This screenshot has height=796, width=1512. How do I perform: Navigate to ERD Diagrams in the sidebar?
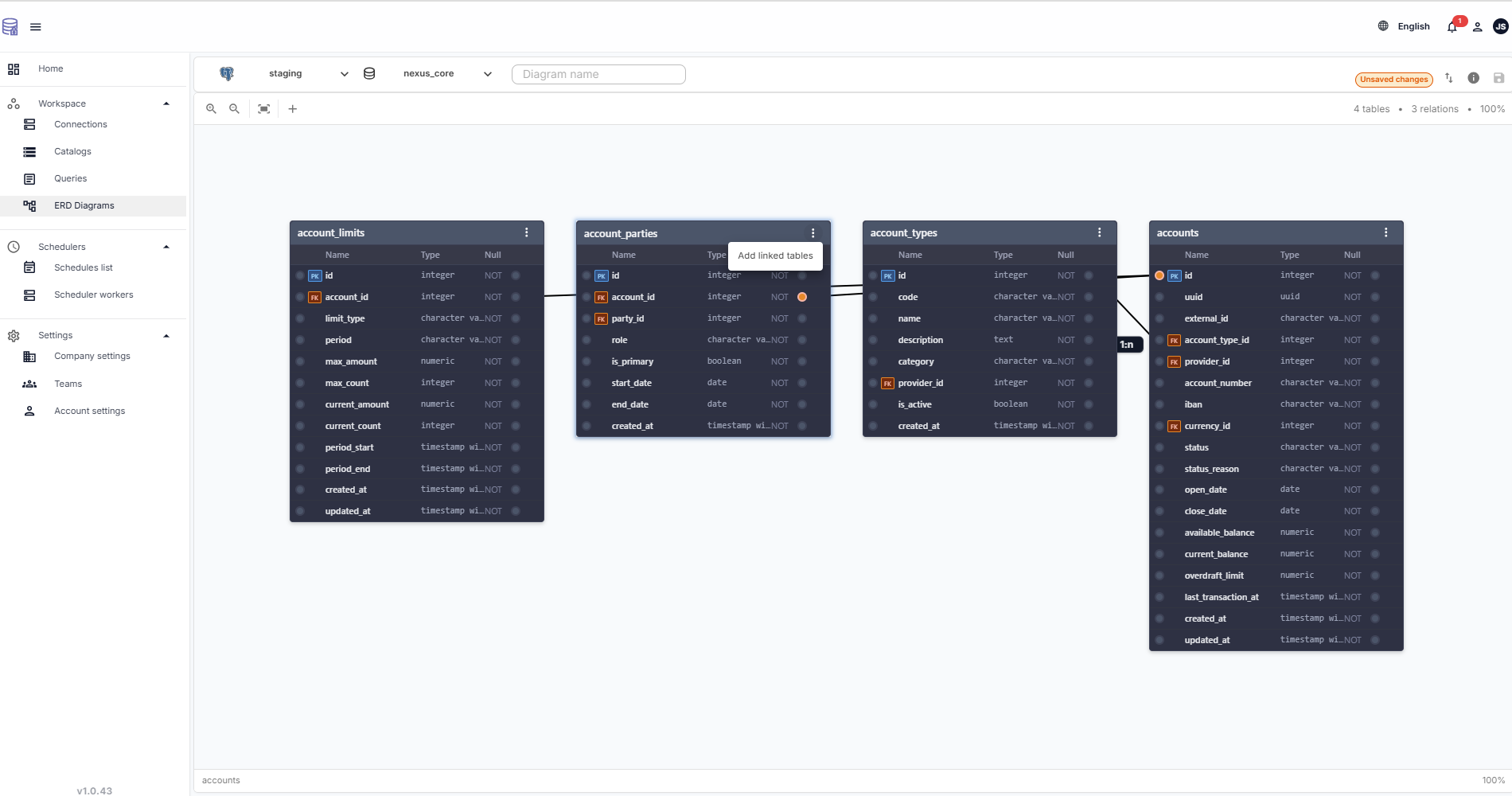click(x=83, y=205)
